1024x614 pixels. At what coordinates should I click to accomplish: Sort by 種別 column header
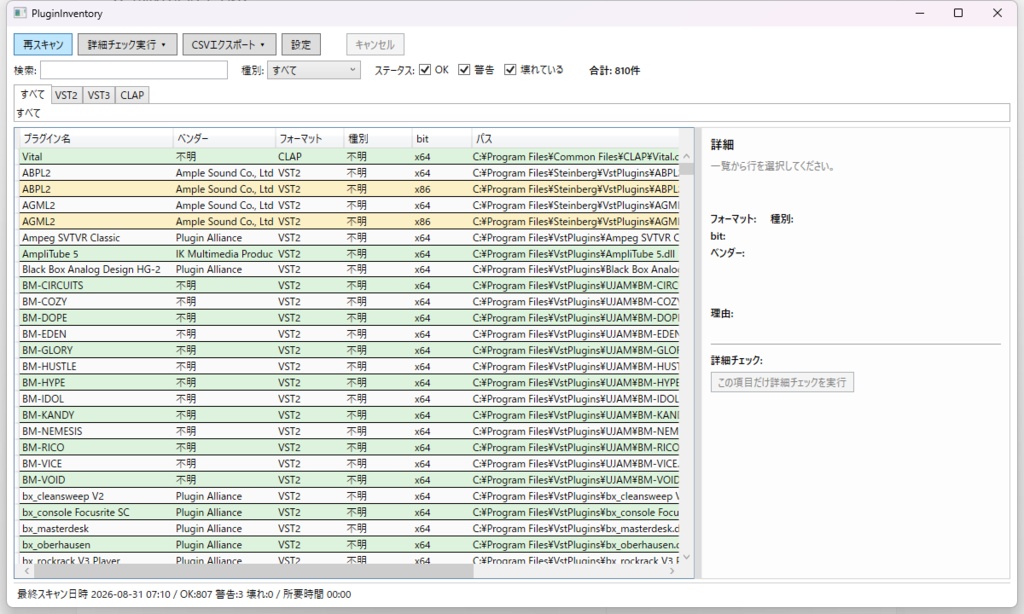pos(378,138)
